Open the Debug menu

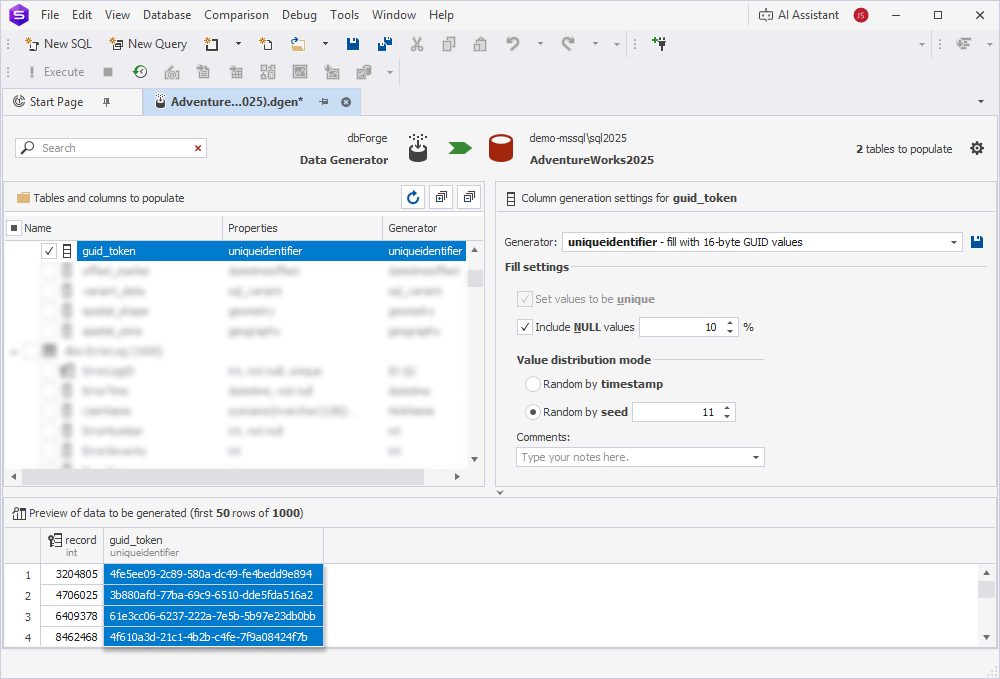(299, 15)
